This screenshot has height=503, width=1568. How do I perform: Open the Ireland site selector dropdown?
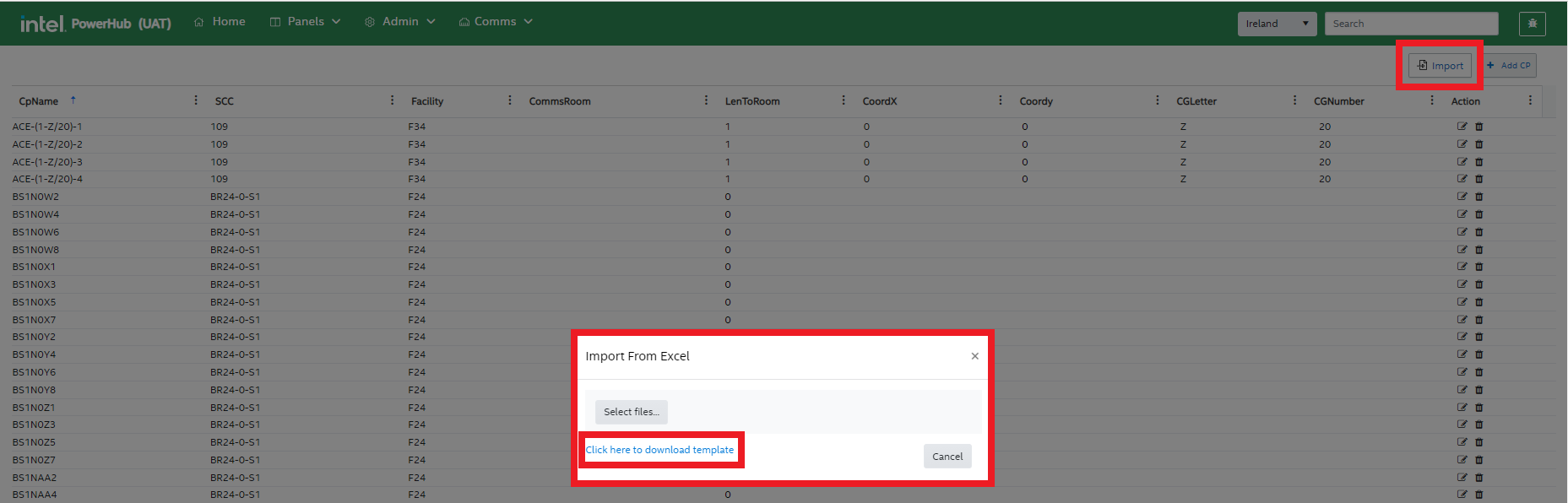1277,24
